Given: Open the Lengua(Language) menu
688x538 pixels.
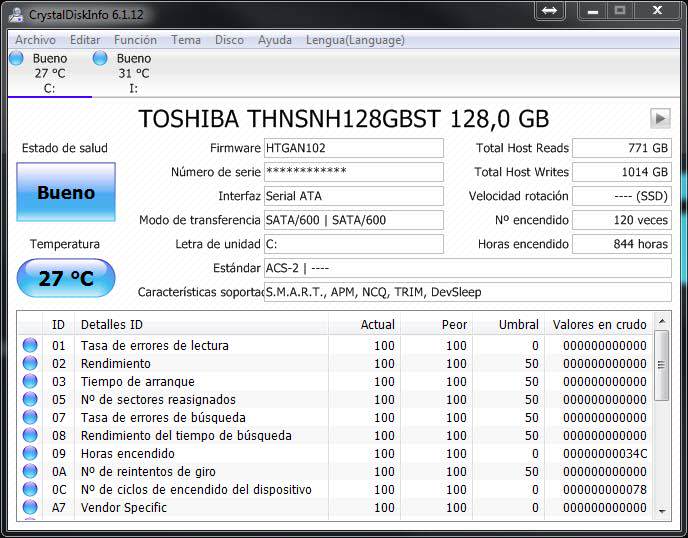Looking at the screenshot, I should coord(355,40).
